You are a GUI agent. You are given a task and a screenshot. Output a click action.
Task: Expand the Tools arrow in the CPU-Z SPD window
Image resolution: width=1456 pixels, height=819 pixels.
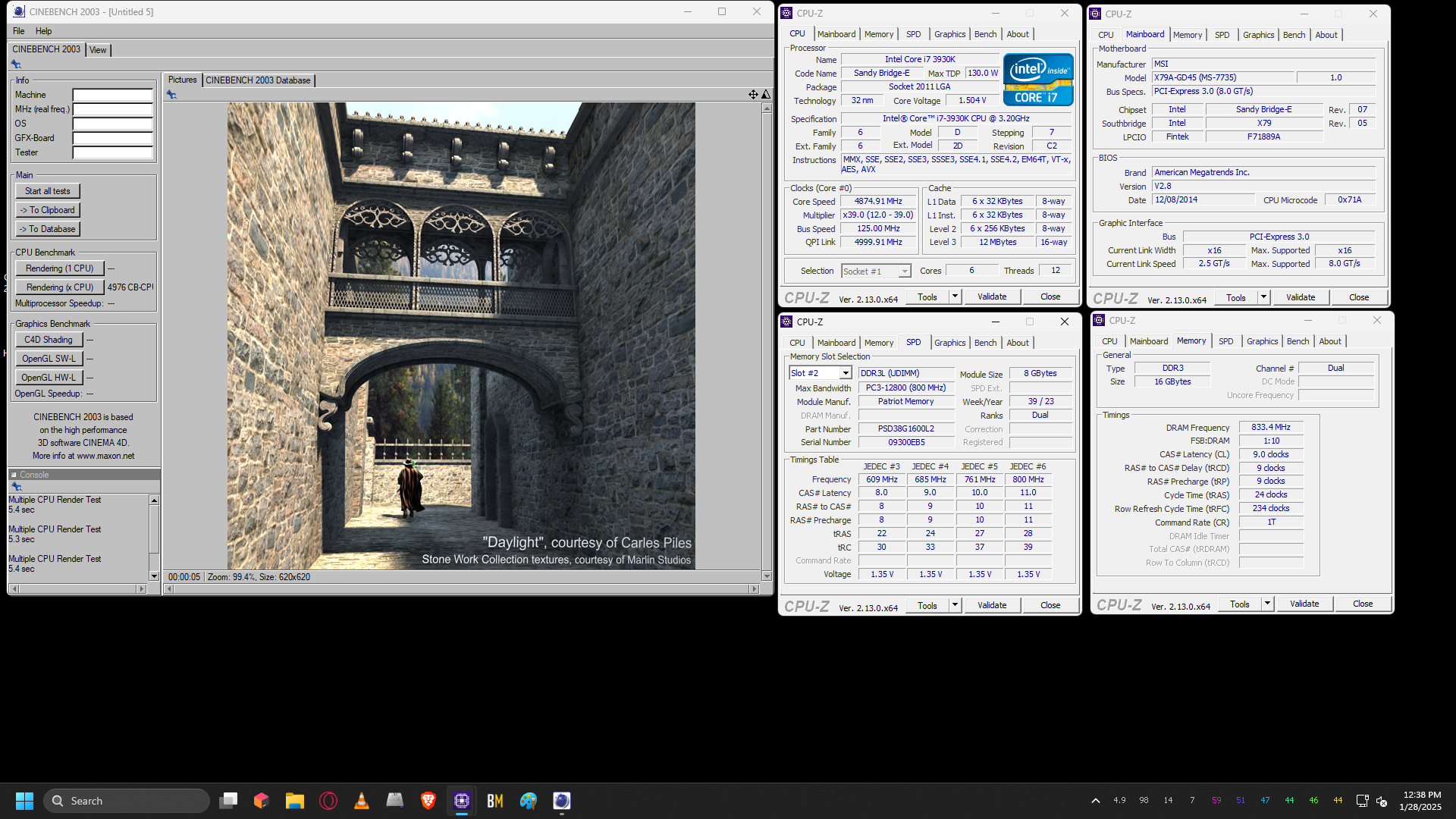(x=955, y=605)
